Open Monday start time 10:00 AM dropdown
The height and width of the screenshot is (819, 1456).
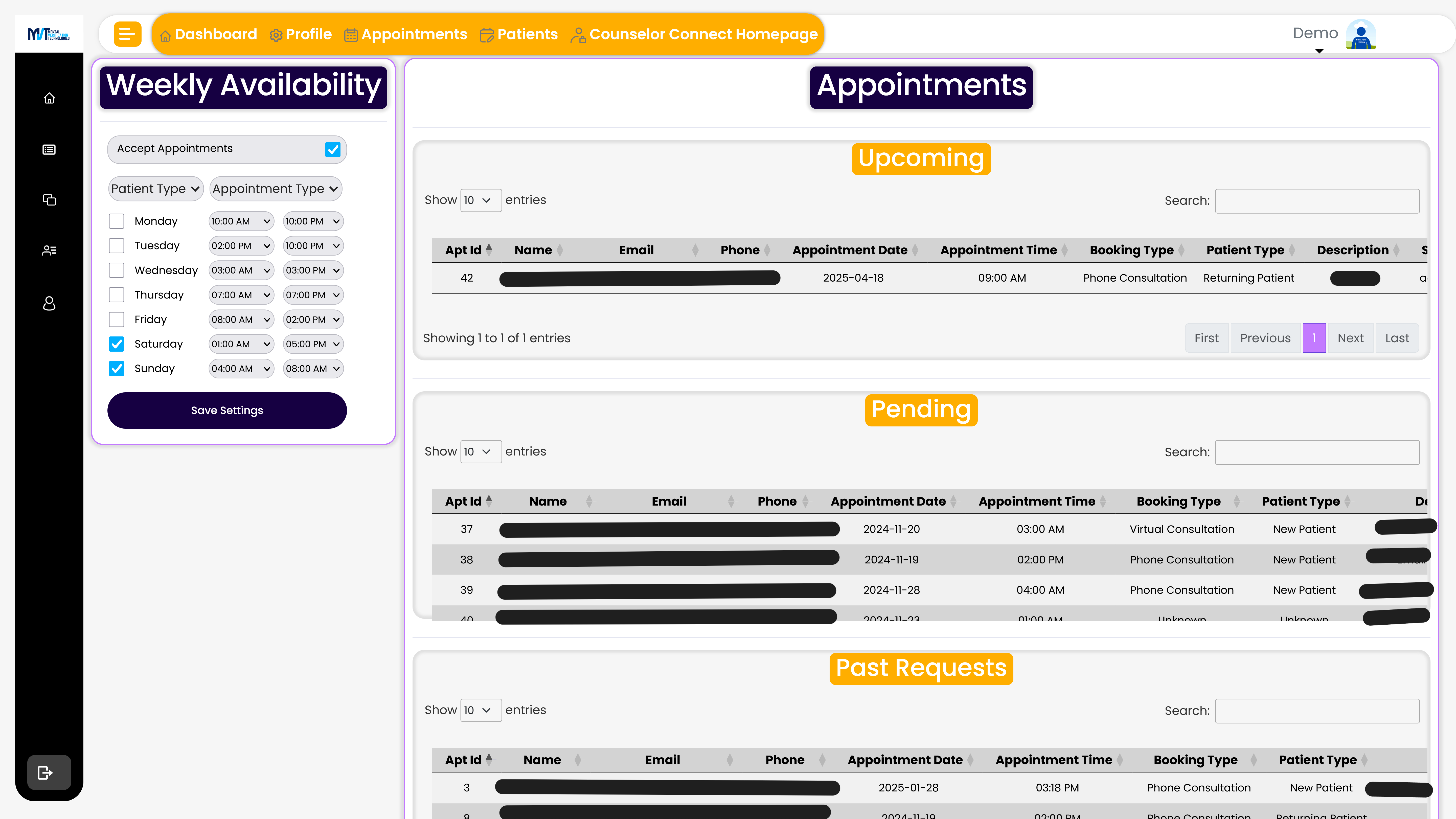[x=241, y=221]
